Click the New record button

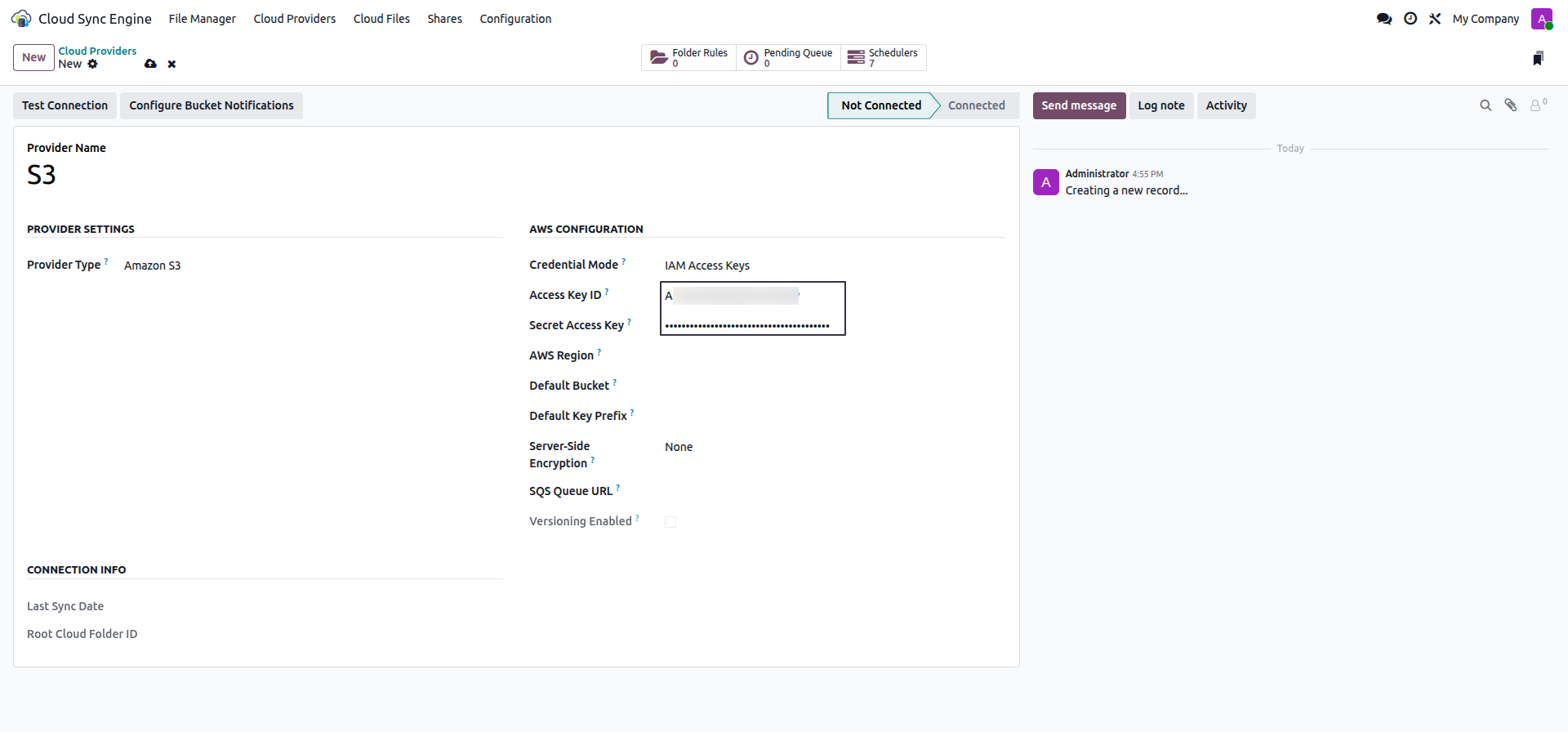coord(33,57)
